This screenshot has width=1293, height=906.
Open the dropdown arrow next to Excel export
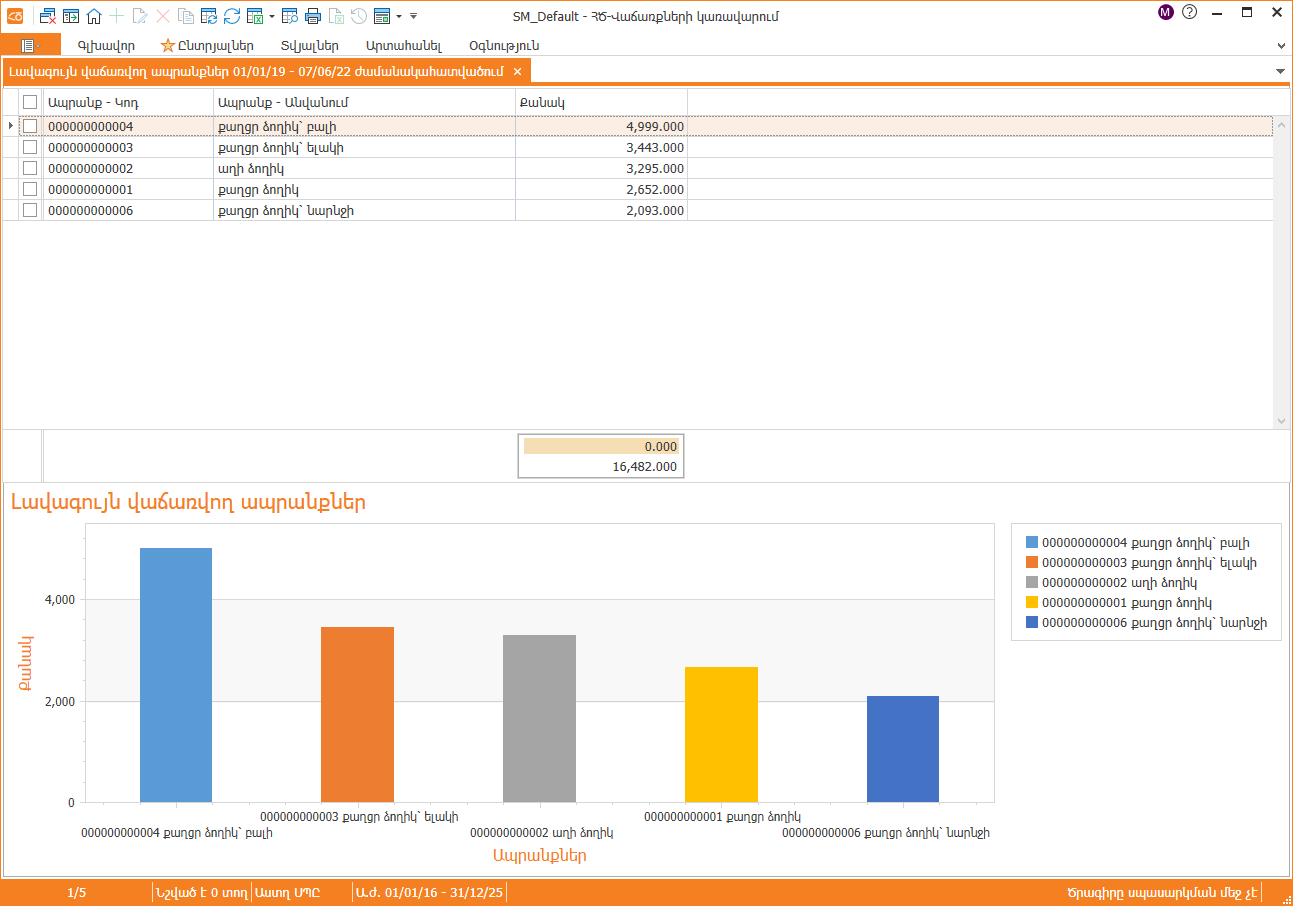tap(272, 16)
